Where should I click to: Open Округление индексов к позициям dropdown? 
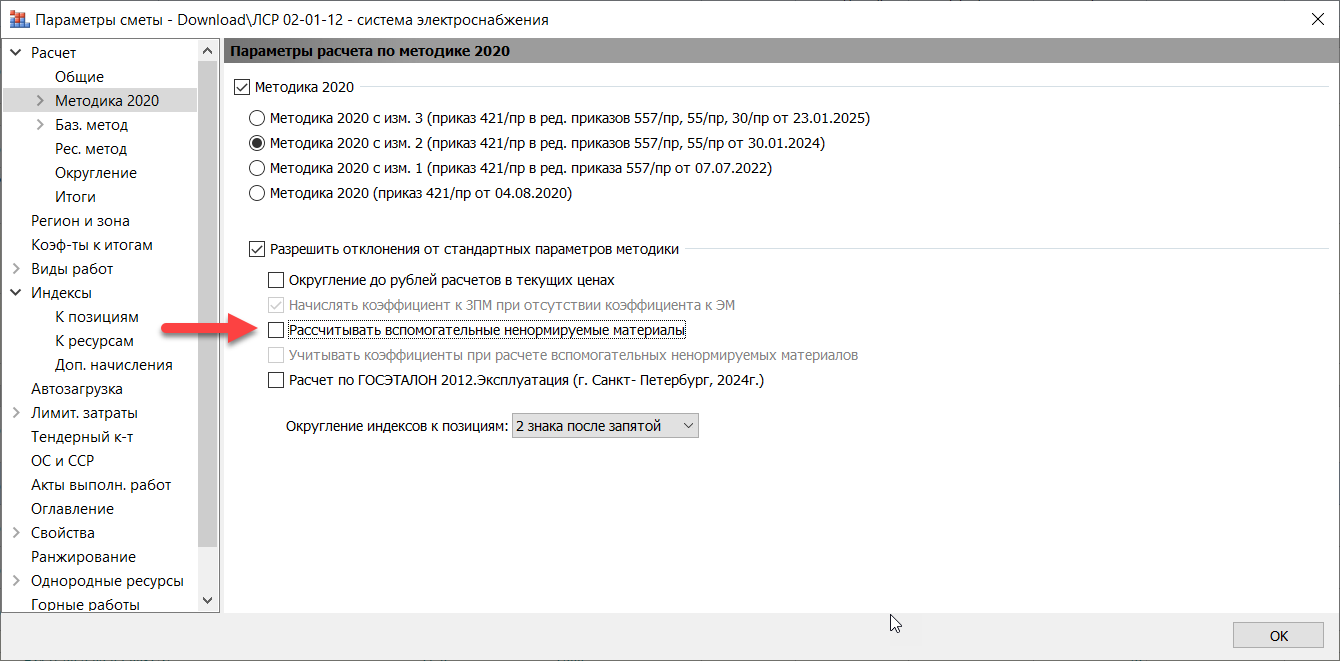coord(605,426)
